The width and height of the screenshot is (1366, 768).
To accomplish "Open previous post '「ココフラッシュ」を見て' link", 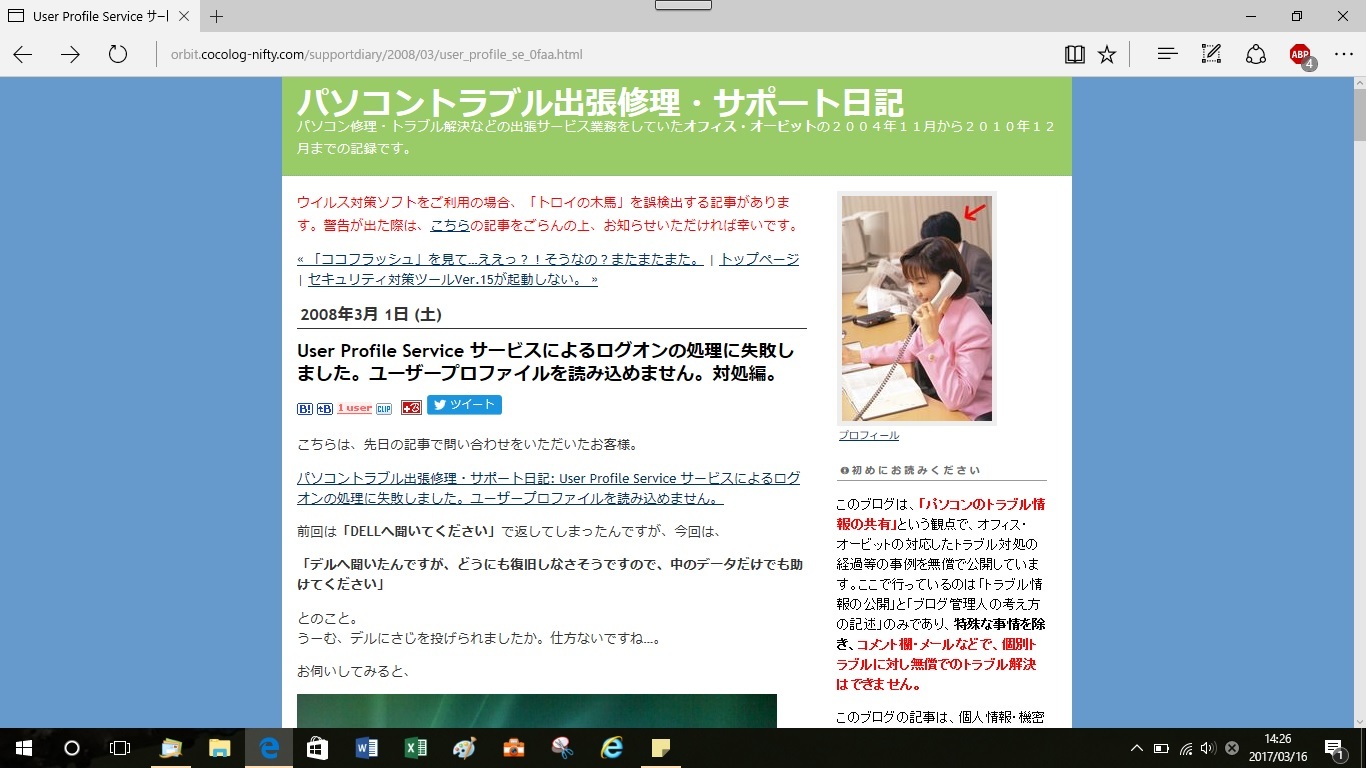I will 500,259.
